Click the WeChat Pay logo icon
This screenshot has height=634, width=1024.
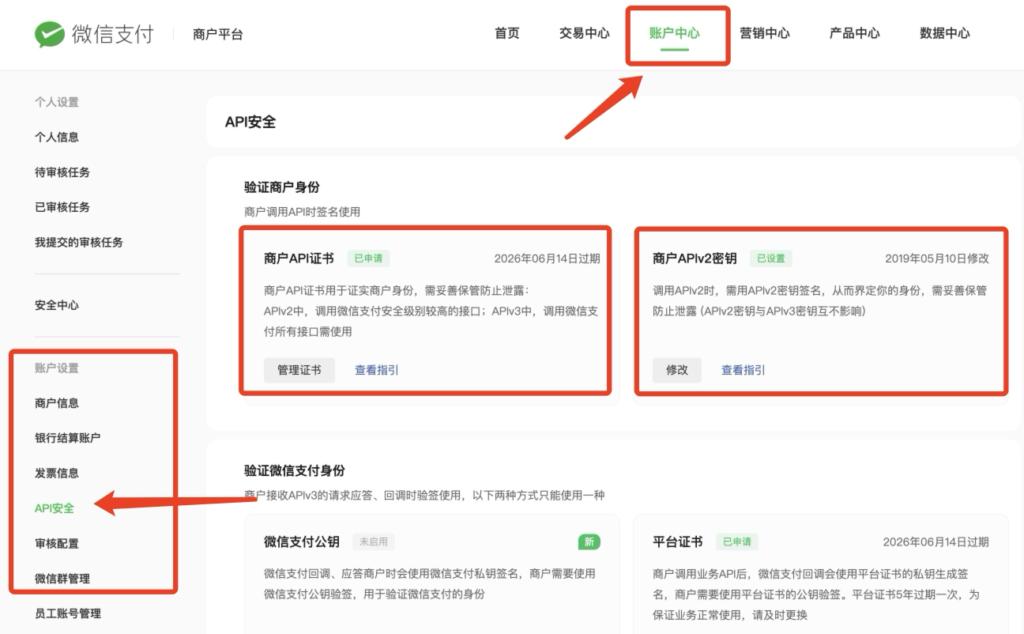coord(50,34)
